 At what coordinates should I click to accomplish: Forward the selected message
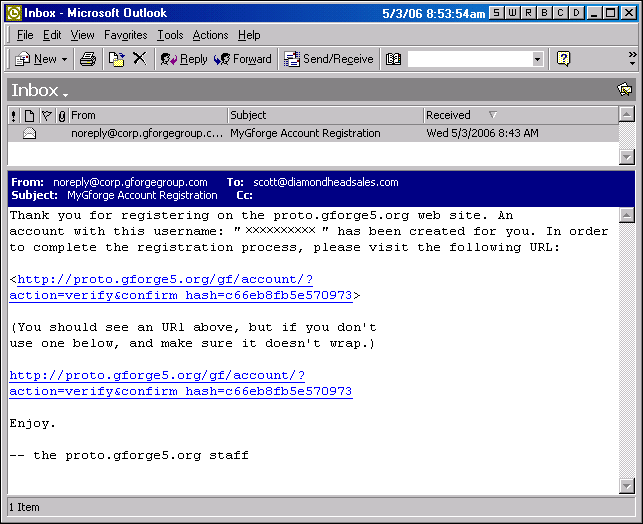click(243, 59)
